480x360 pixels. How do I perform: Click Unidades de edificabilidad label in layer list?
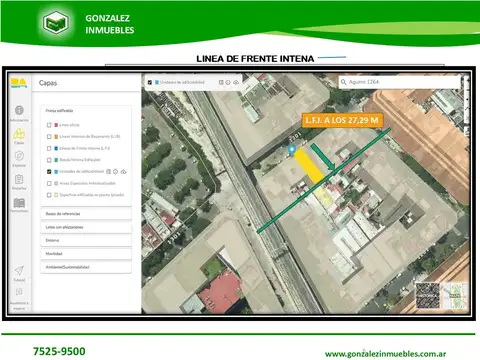click(82, 172)
